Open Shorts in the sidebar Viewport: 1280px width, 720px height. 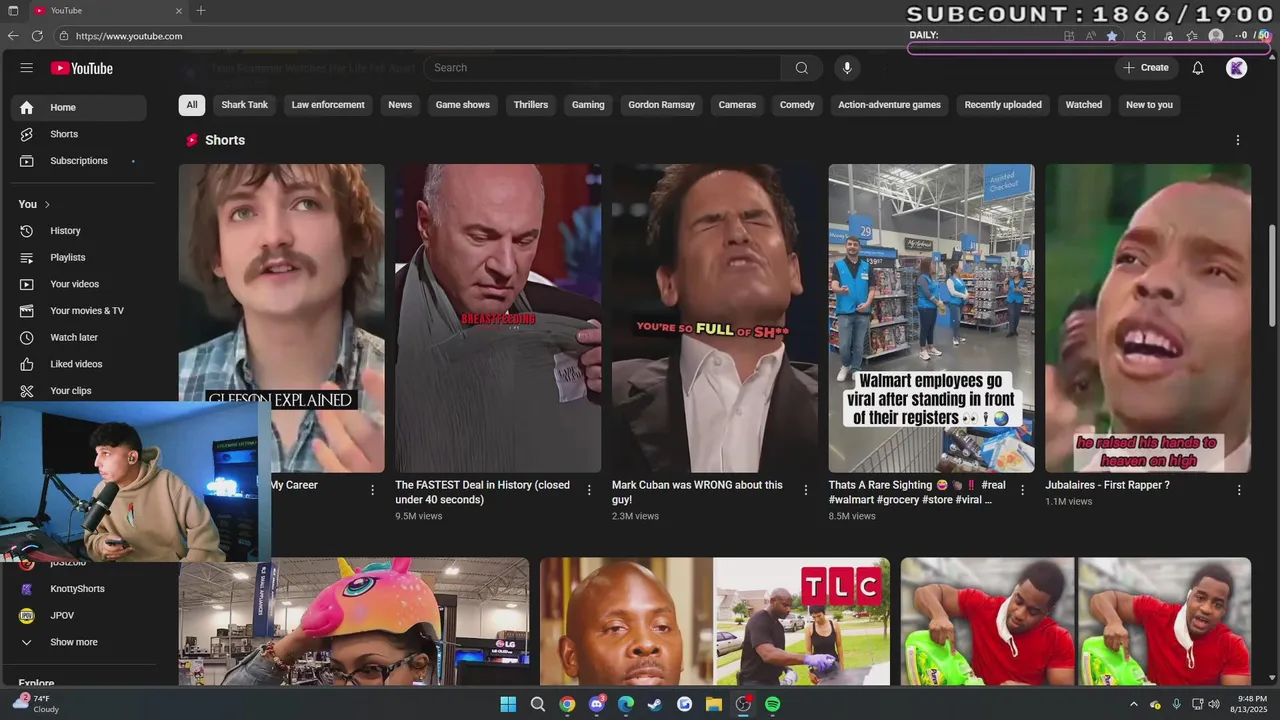pos(79,134)
